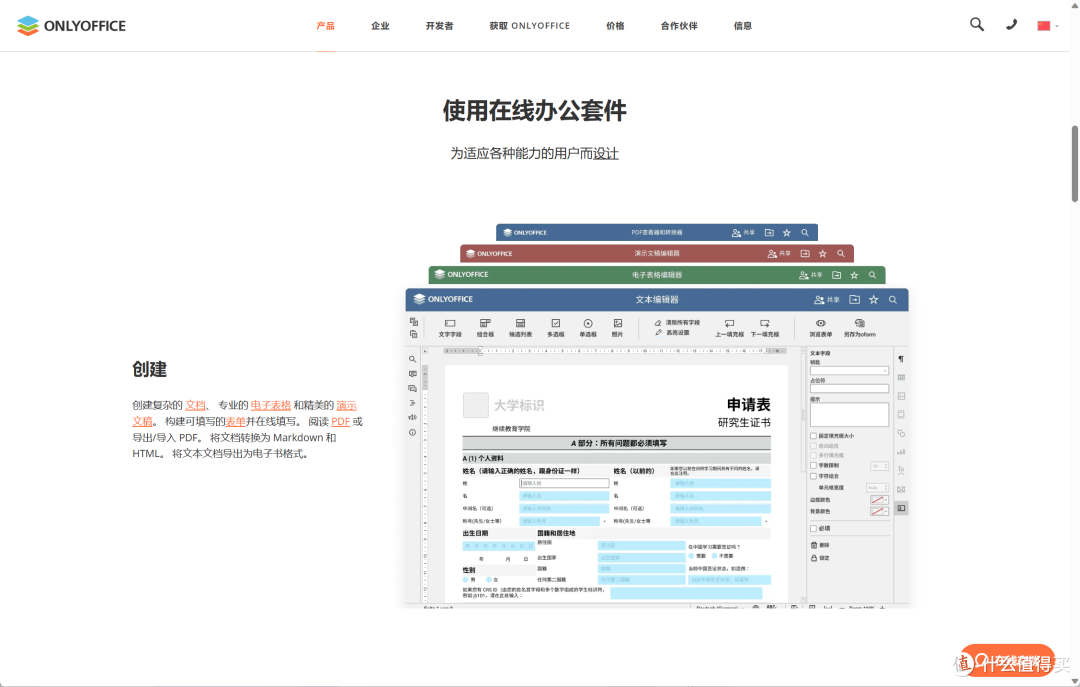
Task: Click 高亮设置 highlight settings
Action: pos(672,332)
